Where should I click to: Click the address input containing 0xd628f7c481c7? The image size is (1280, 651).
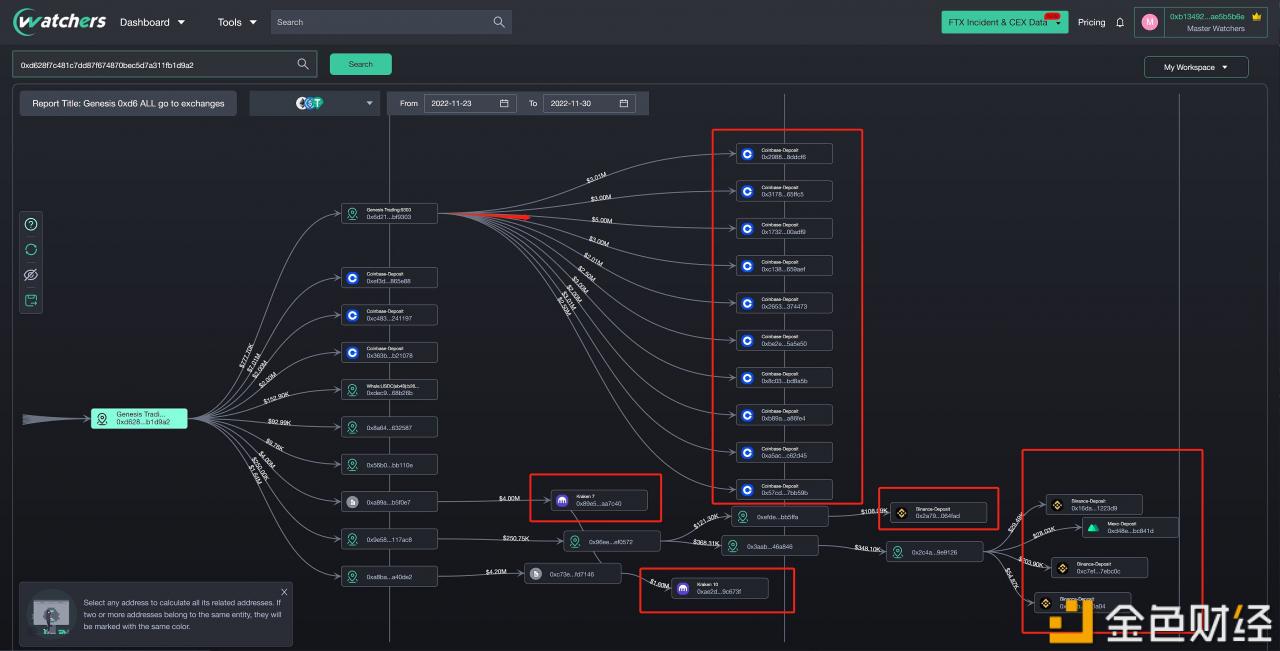pyautogui.click(x=164, y=64)
